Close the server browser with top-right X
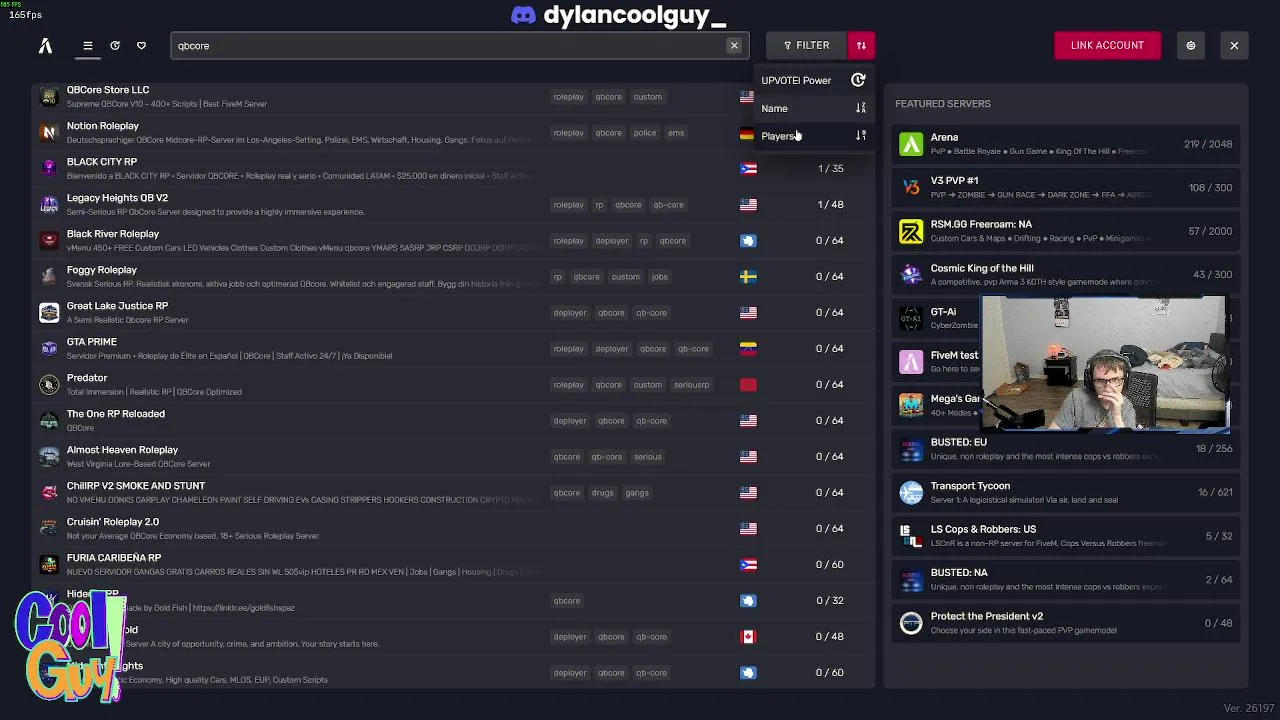The height and width of the screenshot is (720, 1280). tap(1234, 45)
